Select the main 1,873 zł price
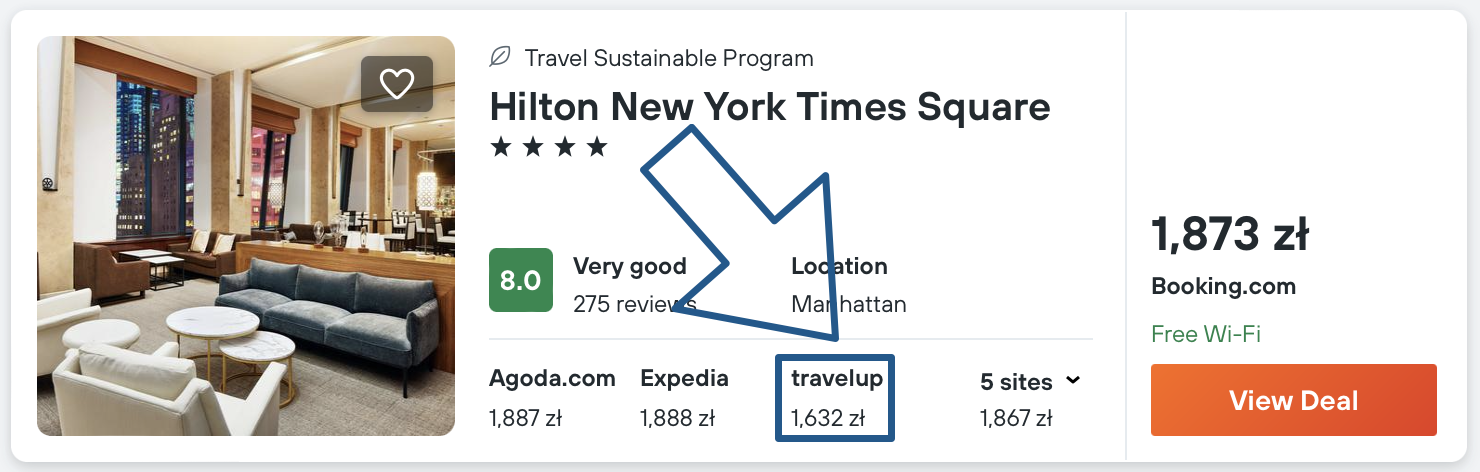 pyautogui.click(x=1230, y=235)
